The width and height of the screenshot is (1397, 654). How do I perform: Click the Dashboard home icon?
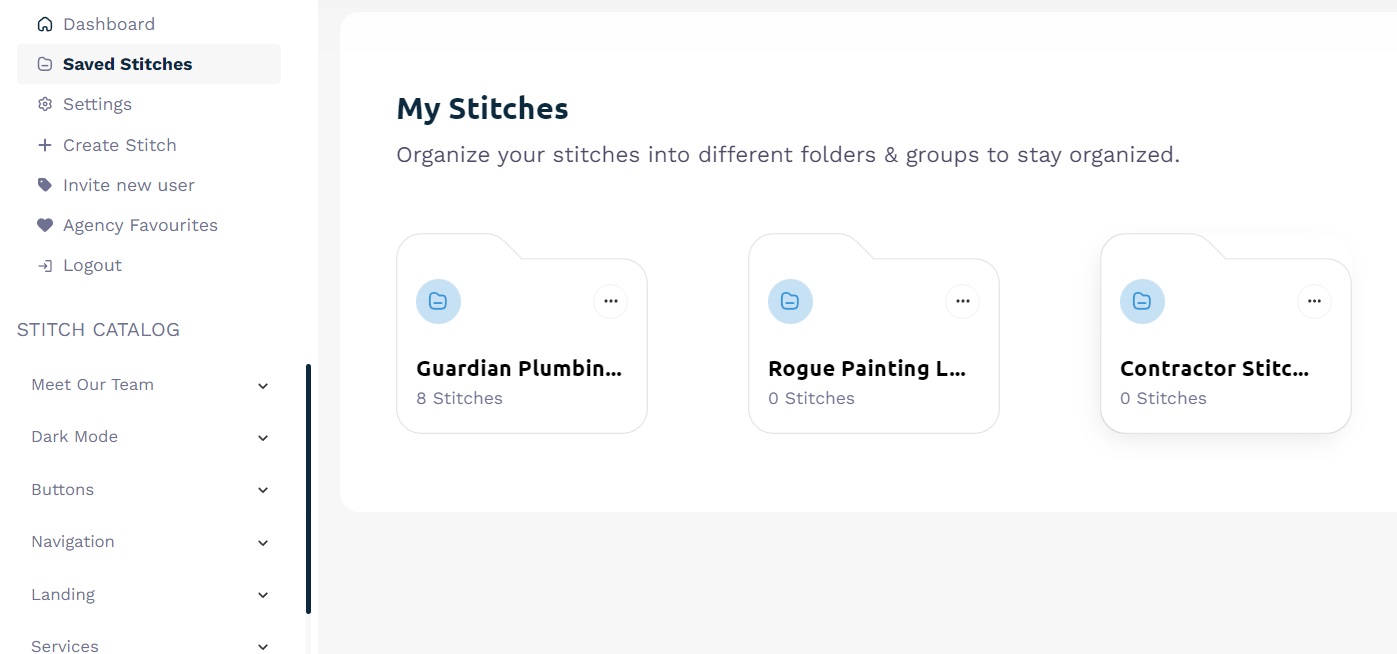tap(44, 24)
